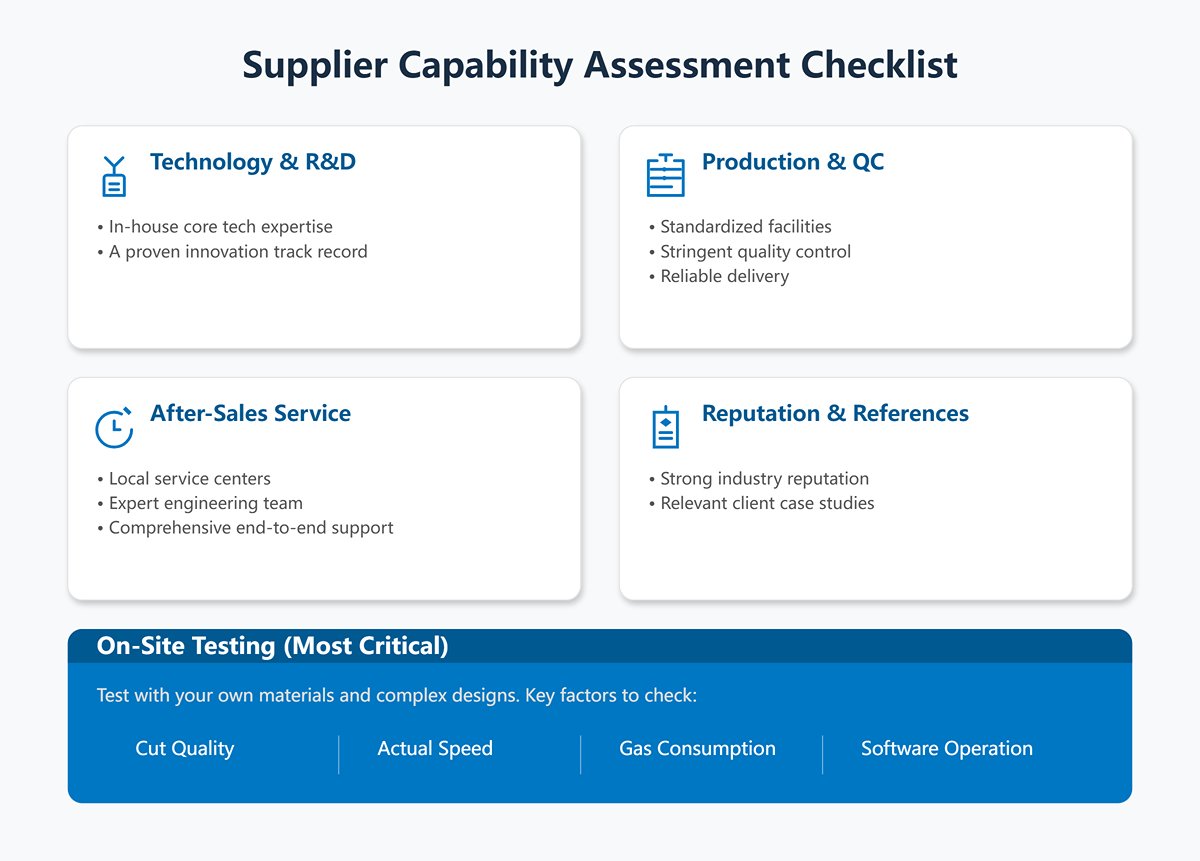Select the Local service centers bullet
Screen dimensions: 1200x861
point(189,479)
